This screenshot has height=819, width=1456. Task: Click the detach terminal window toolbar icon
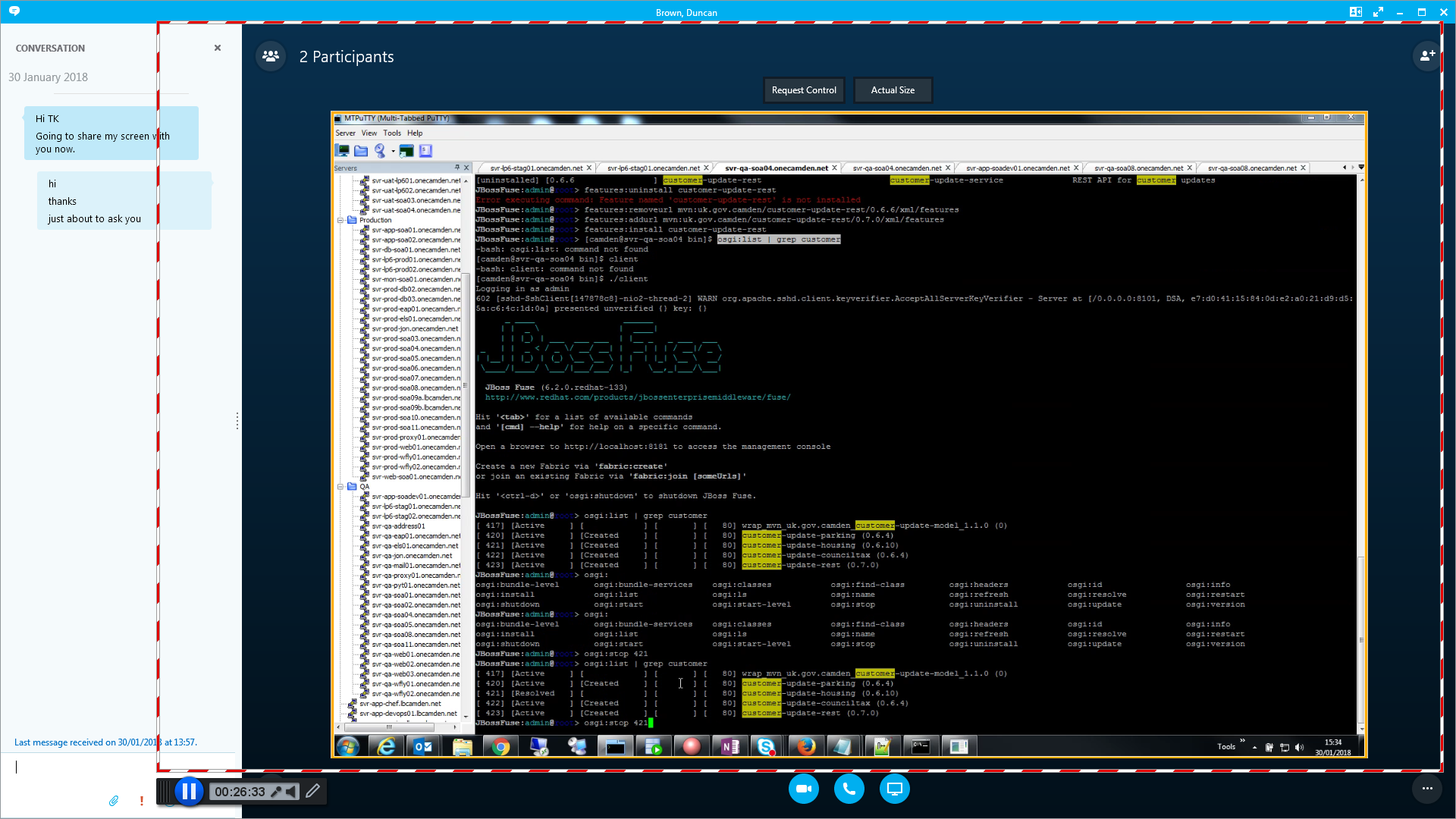click(x=407, y=151)
